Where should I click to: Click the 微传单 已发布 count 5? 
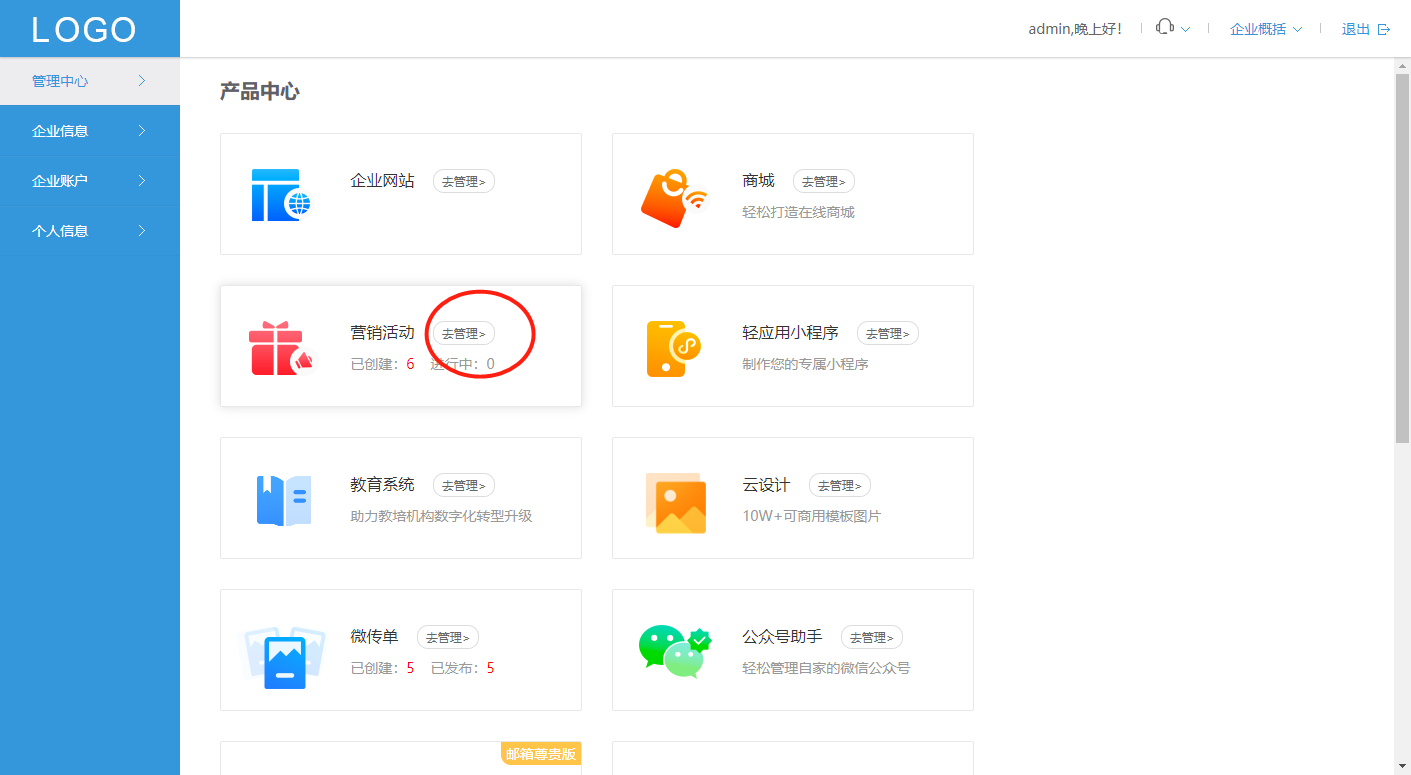pos(490,668)
